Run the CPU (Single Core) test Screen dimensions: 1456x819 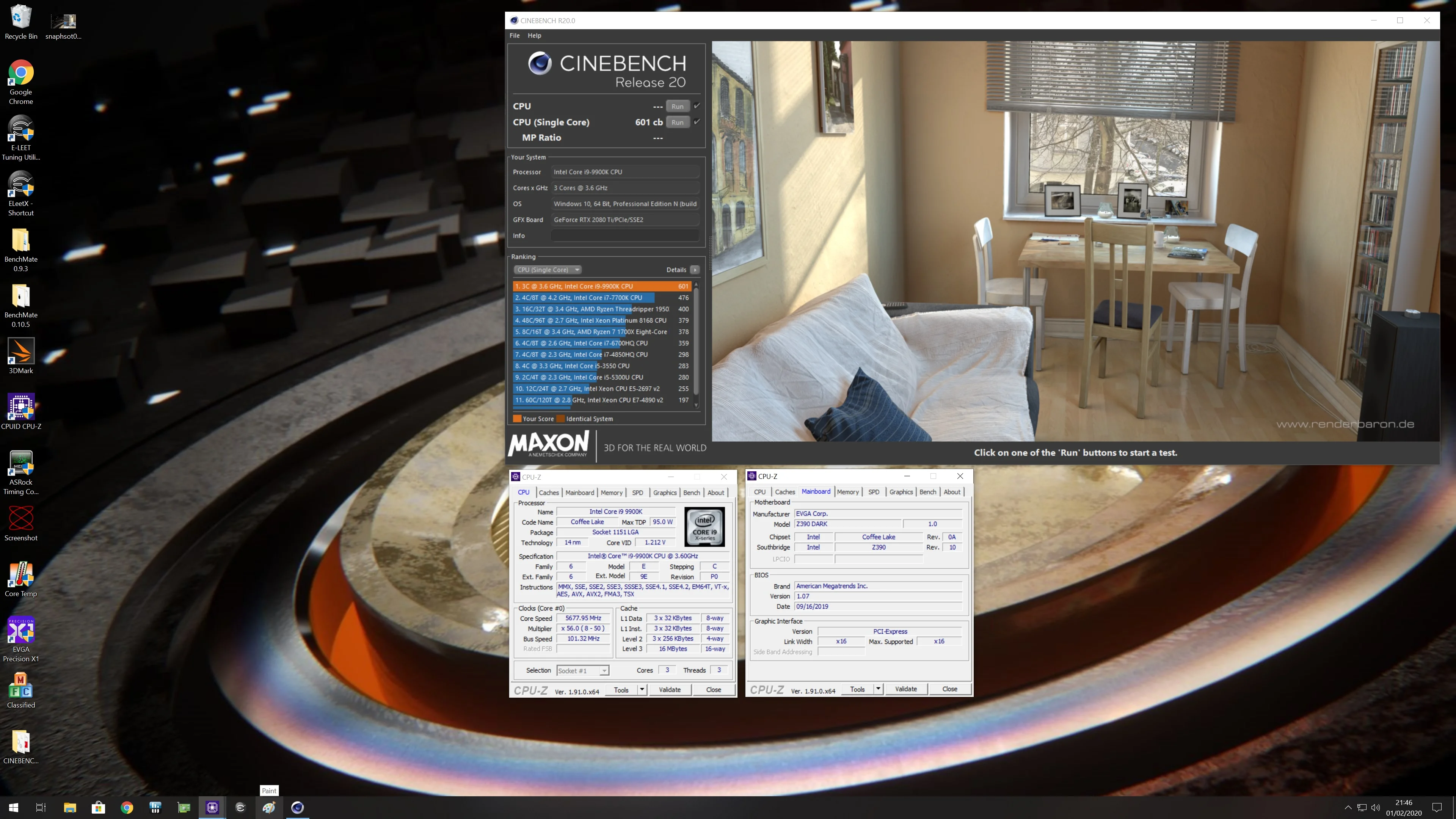point(678,122)
